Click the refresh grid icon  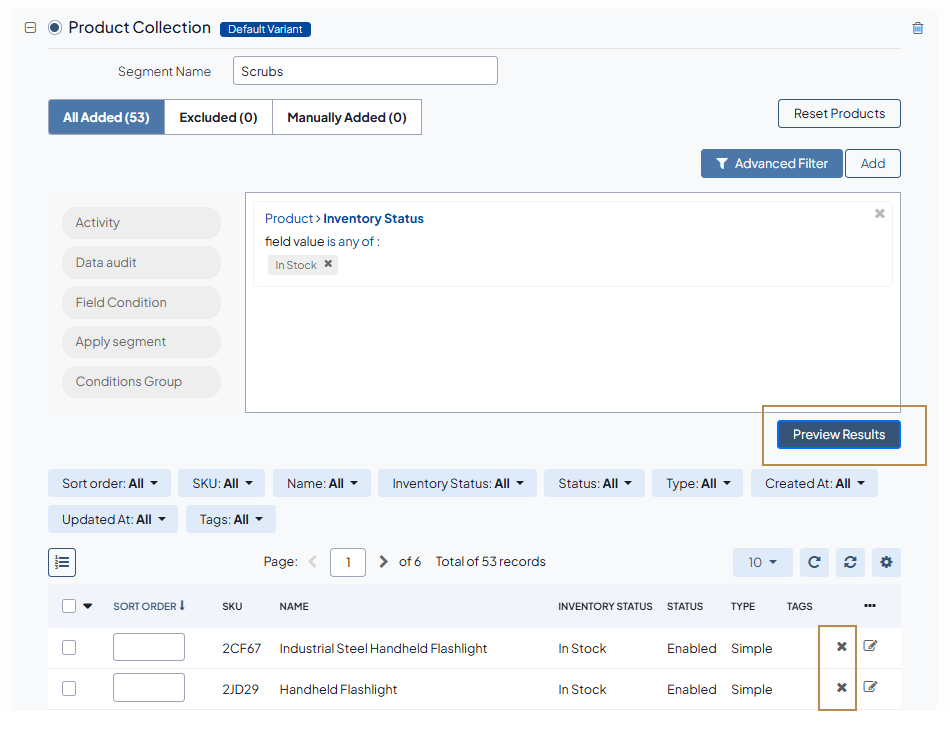[814, 562]
